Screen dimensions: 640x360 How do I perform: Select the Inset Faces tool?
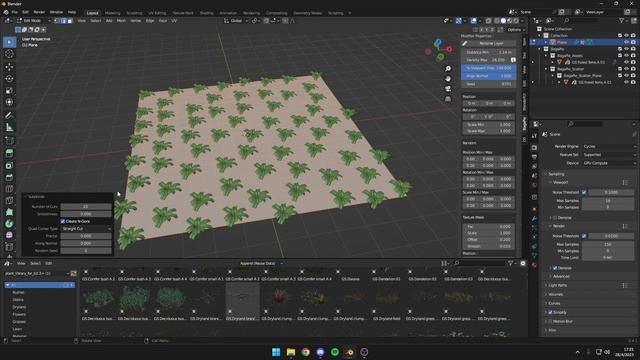click(9, 165)
